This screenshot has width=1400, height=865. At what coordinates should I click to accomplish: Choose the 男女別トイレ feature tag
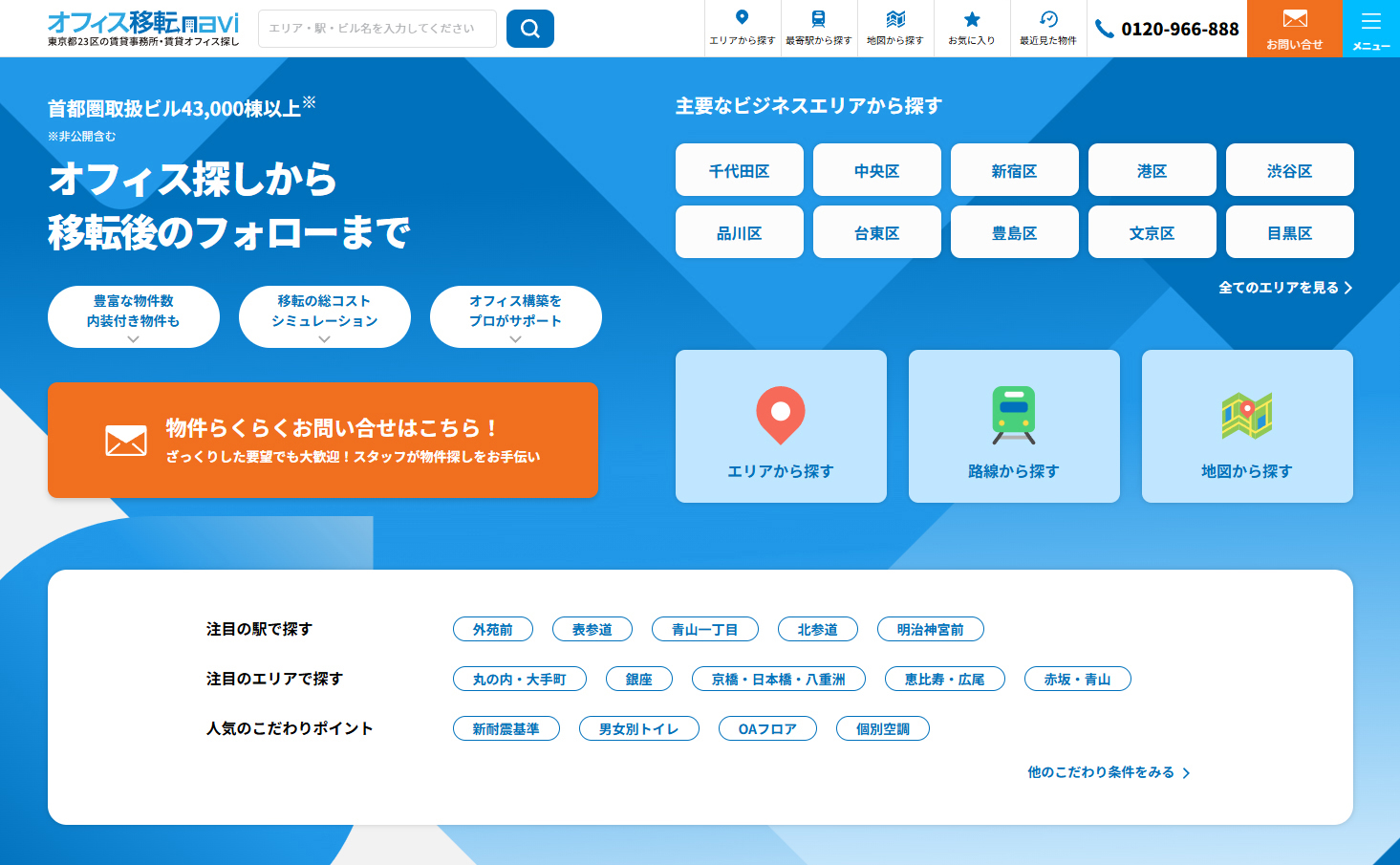click(639, 728)
